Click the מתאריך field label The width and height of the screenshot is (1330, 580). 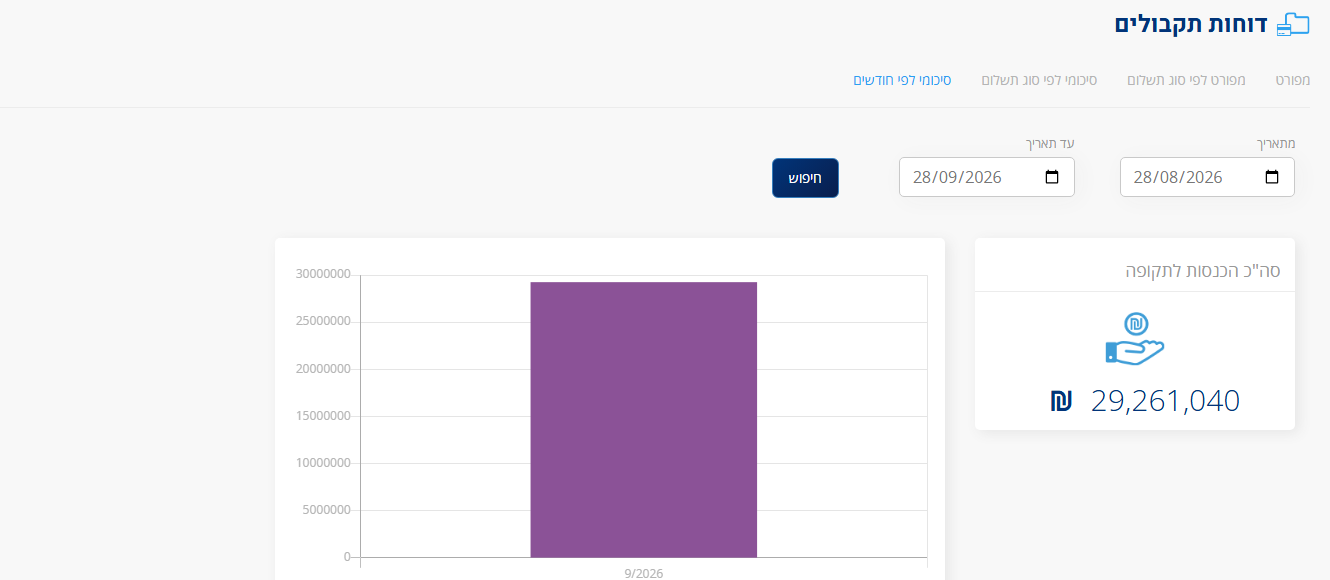click(x=1276, y=144)
